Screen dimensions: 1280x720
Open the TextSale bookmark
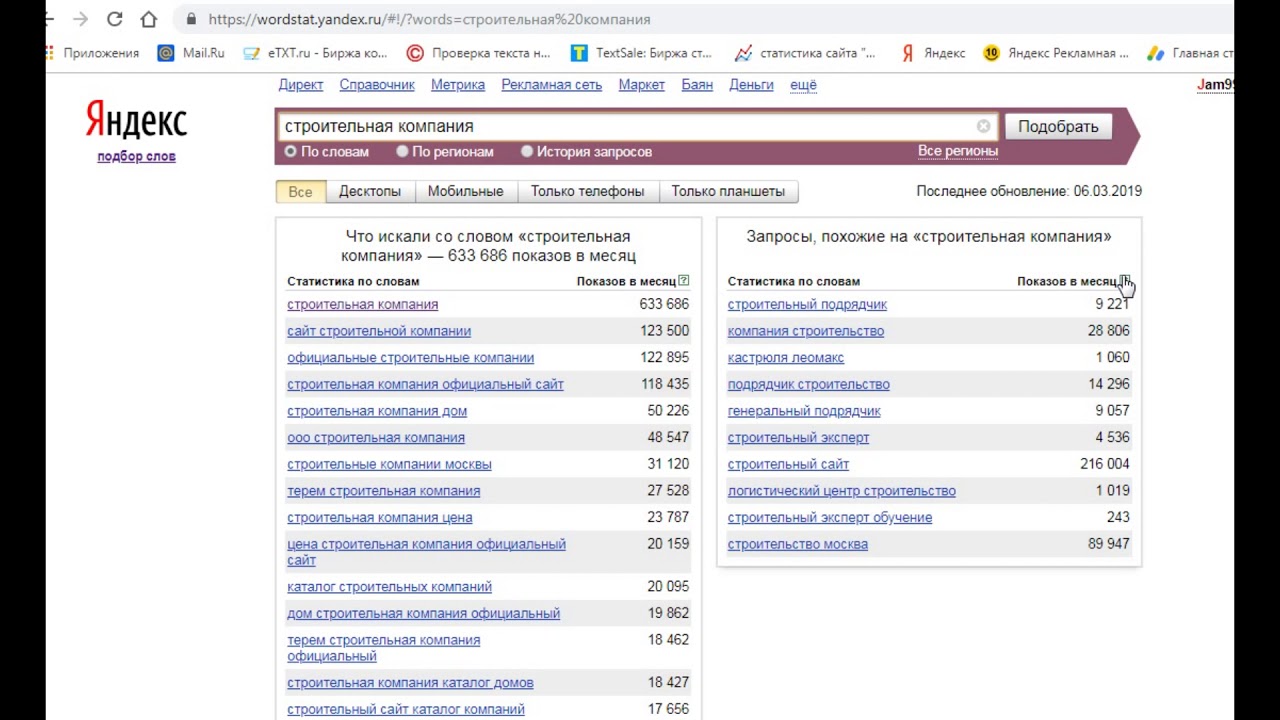641,53
